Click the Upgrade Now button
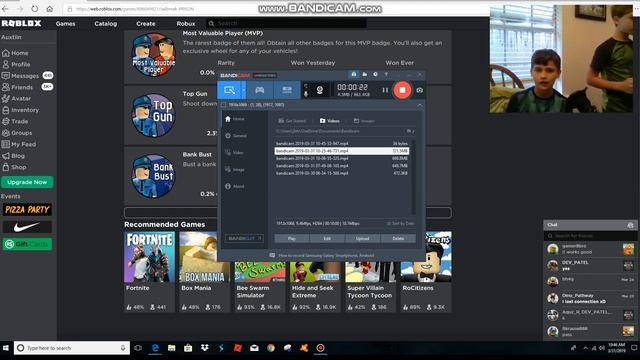The width and height of the screenshot is (640, 360). tap(27, 182)
